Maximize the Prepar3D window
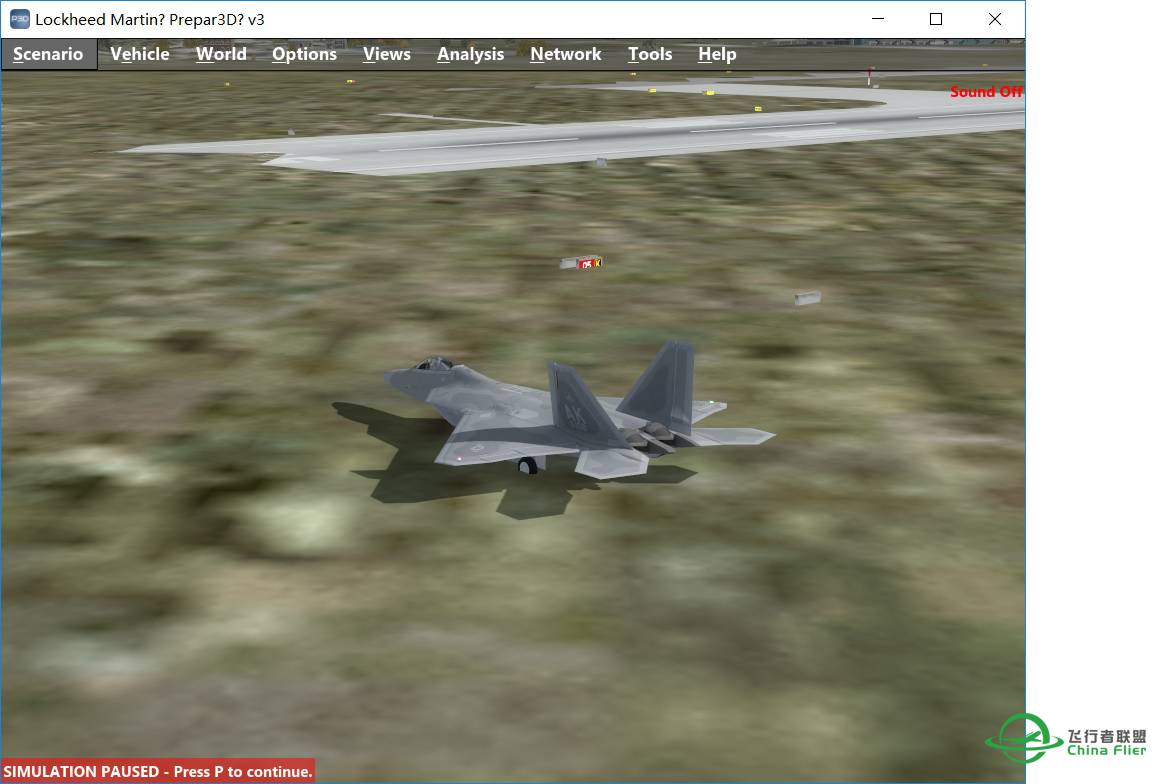Image resolution: width=1152 pixels, height=784 pixels. pyautogui.click(x=936, y=19)
